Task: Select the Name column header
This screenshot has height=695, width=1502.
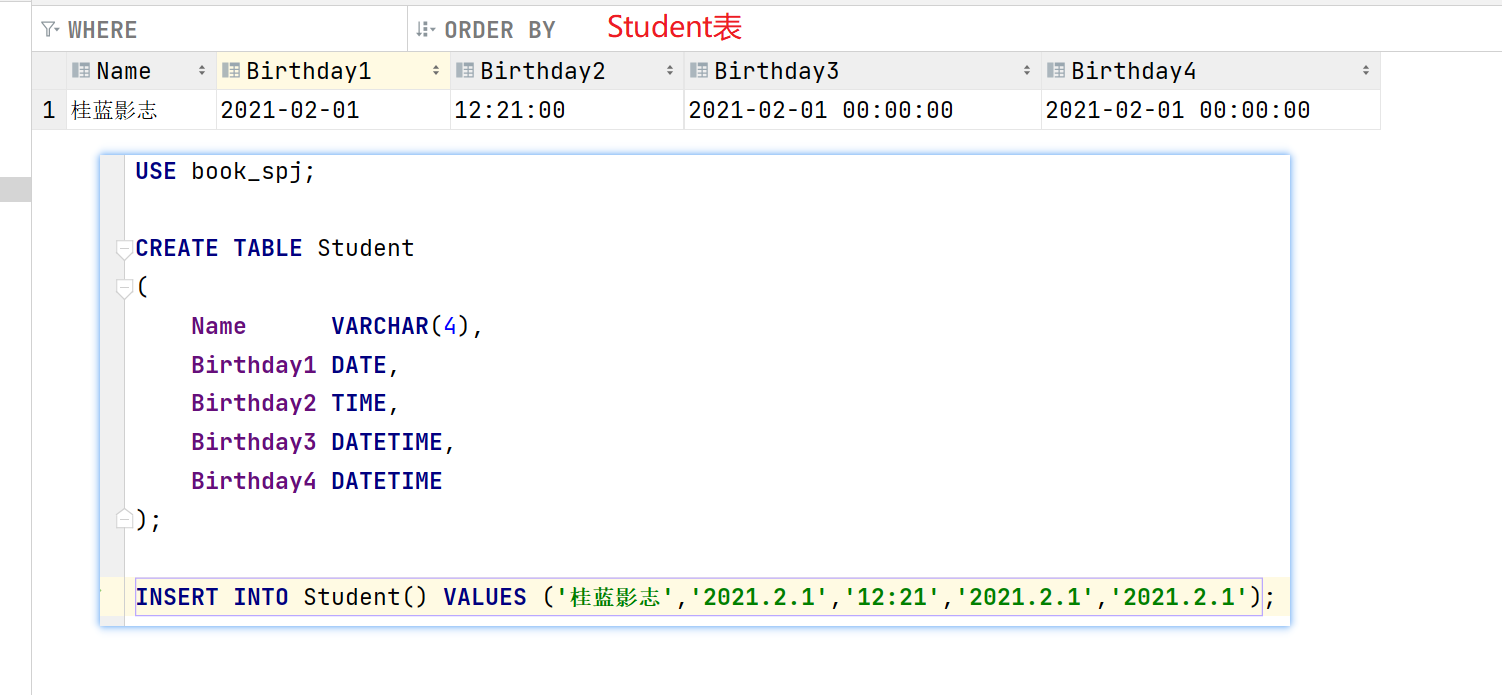Action: [142, 71]
